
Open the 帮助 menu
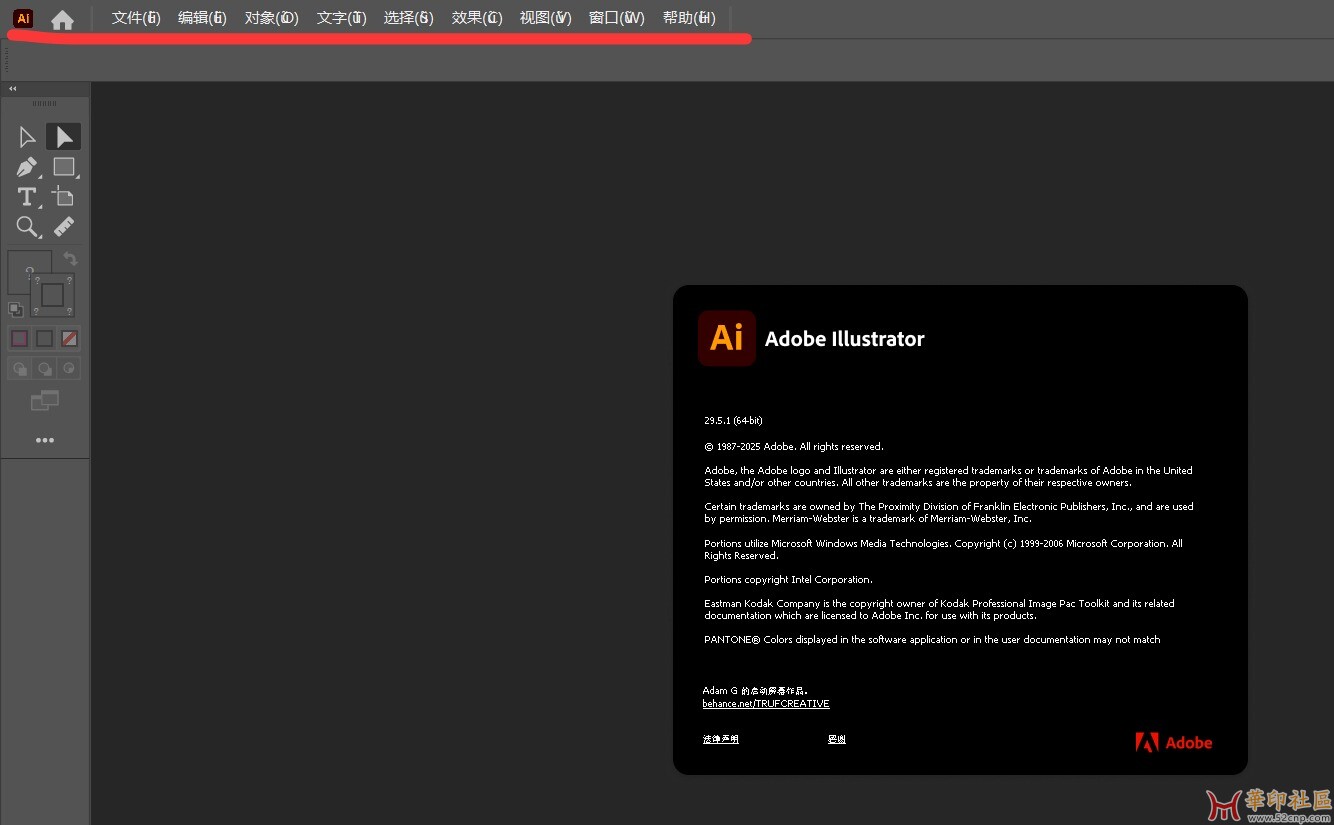(x=689, y=18)
